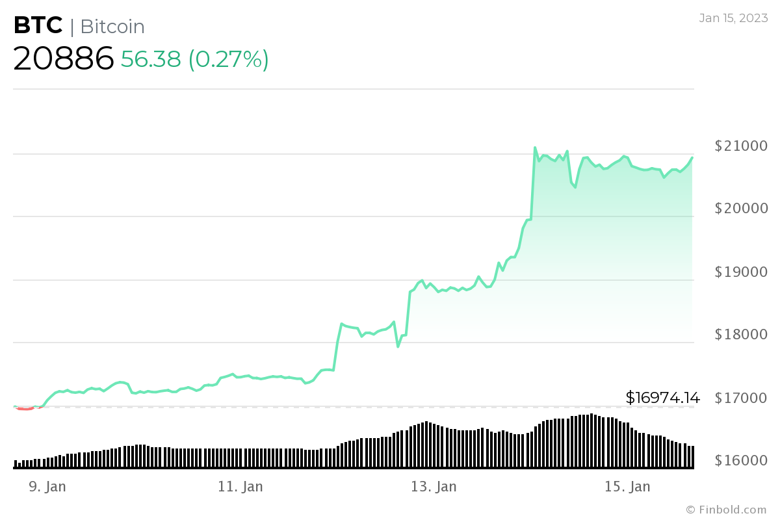
Task: Click the Bitcoin name label
Action: (112, 27)
